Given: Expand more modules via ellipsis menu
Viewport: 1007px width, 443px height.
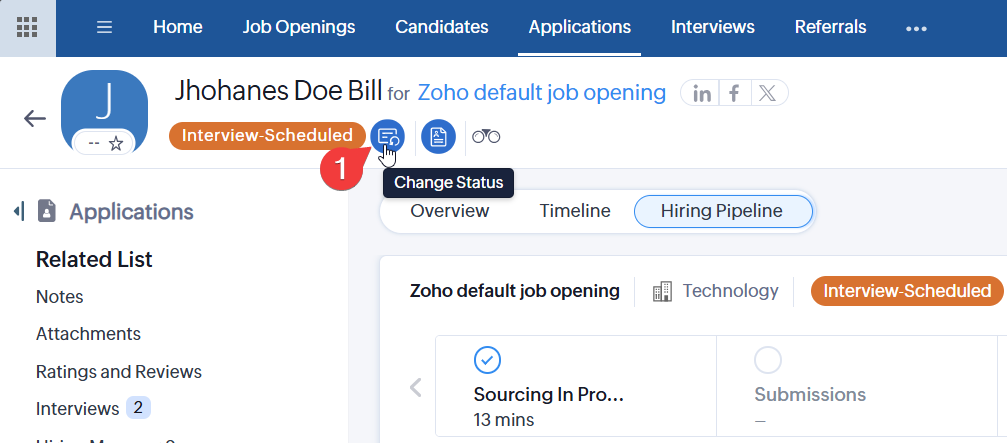Looking at the screenshot, I should pyautogui.click(x=916, y=28).
